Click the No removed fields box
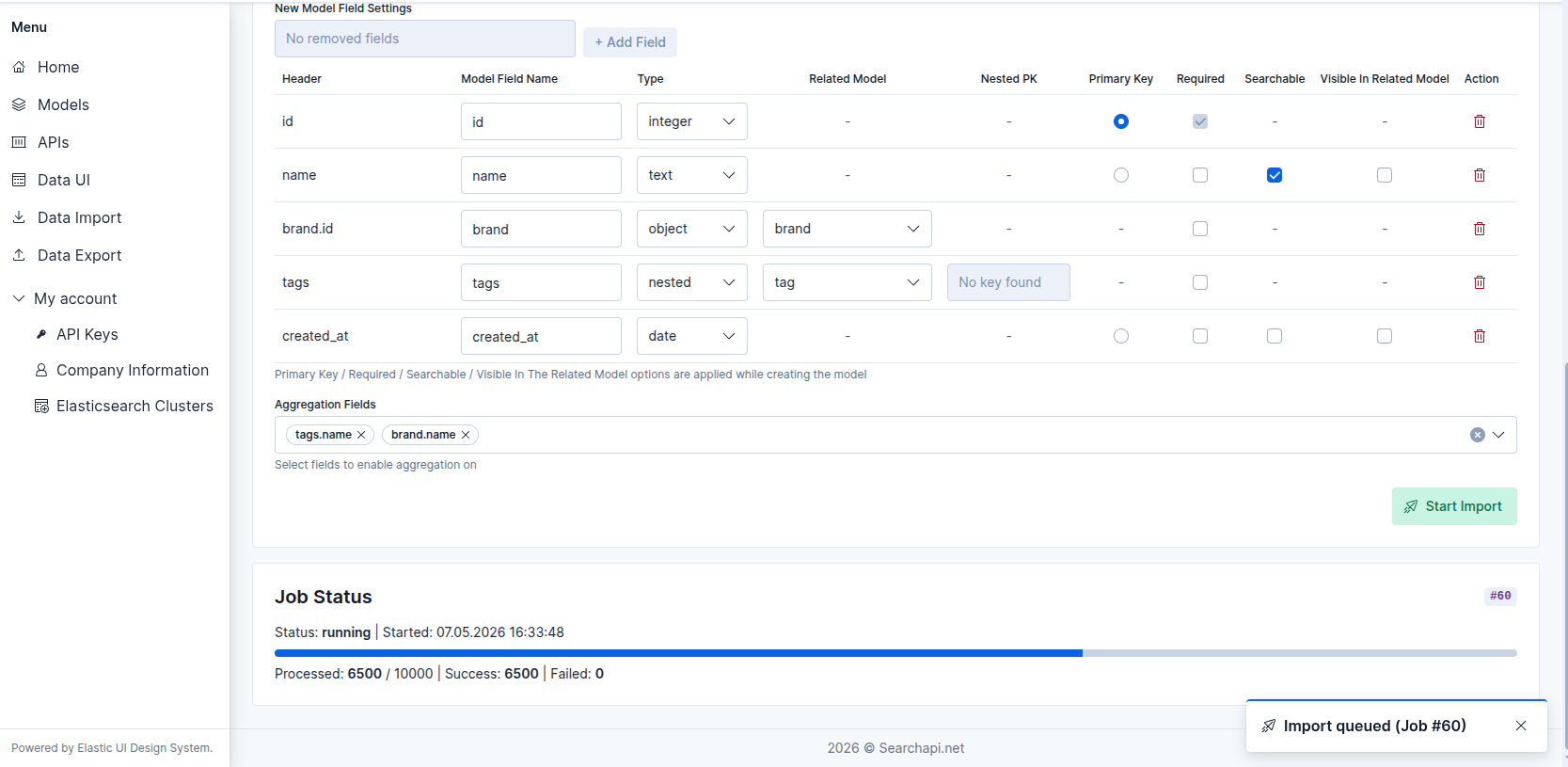 tap(425, 39)
